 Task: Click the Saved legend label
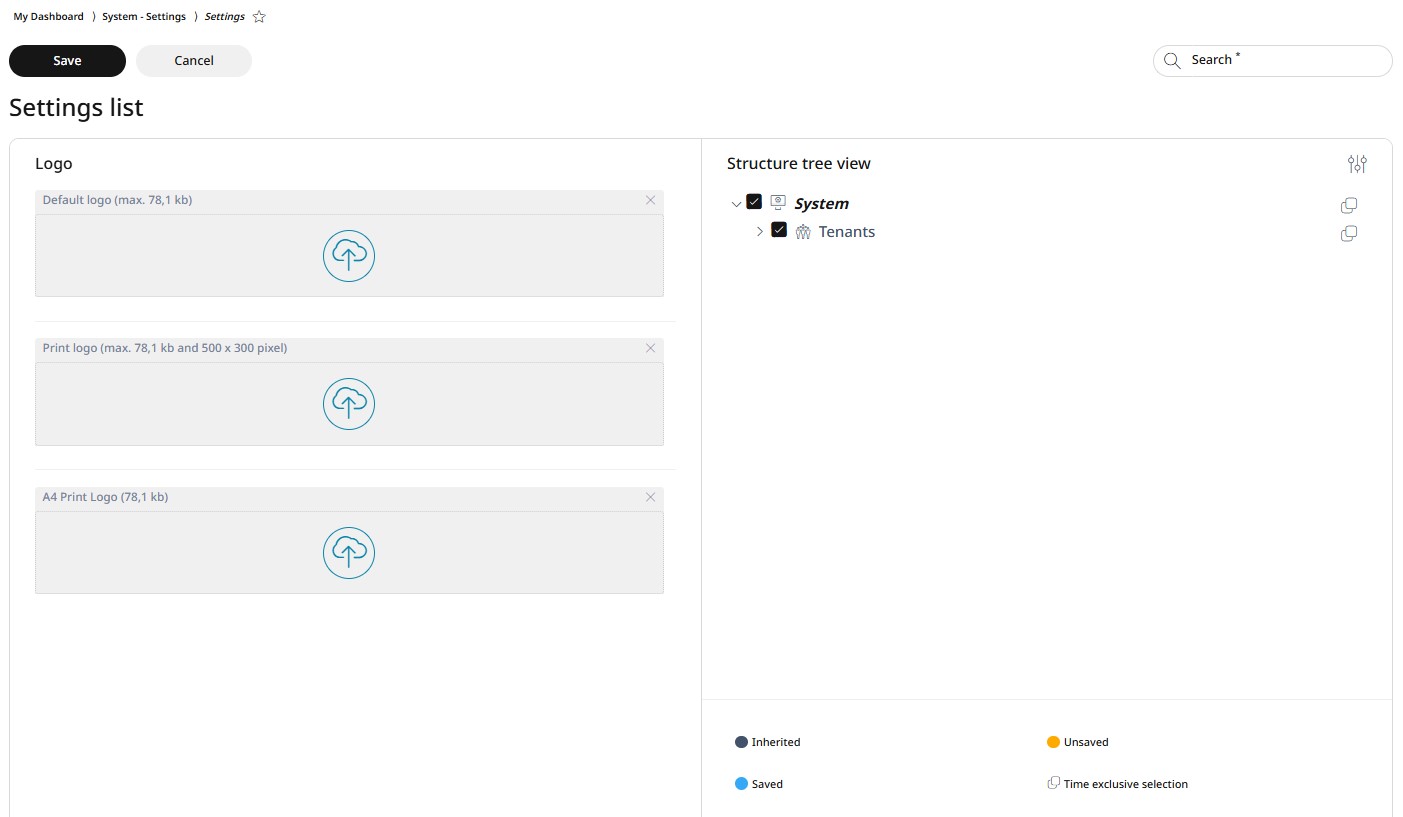[767, 784]
